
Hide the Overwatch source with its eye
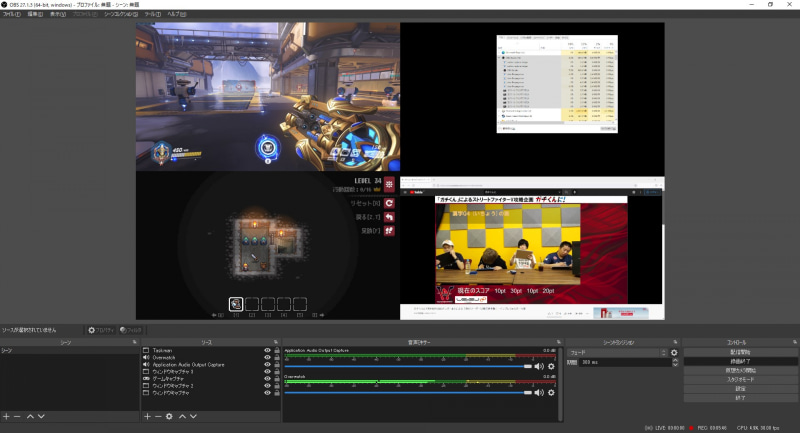[267, 358]
